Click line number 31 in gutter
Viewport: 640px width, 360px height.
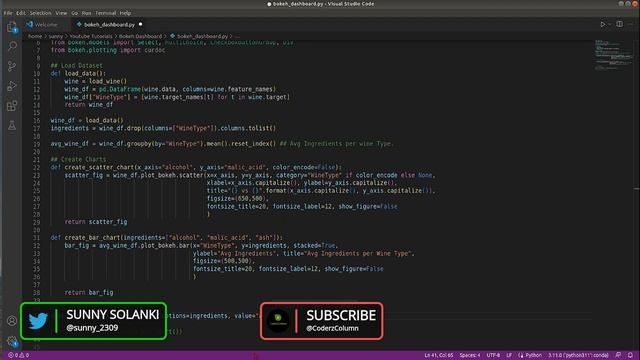(37, 238)
